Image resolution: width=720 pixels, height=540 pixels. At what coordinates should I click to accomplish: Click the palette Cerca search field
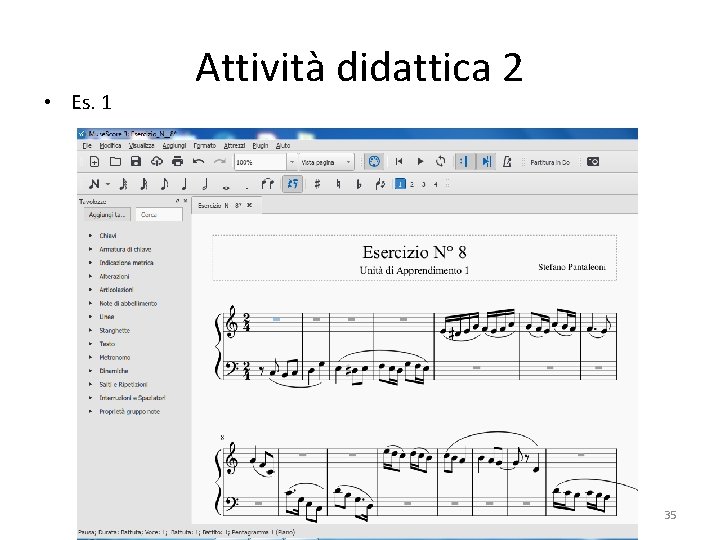click(x=158, y=215)
